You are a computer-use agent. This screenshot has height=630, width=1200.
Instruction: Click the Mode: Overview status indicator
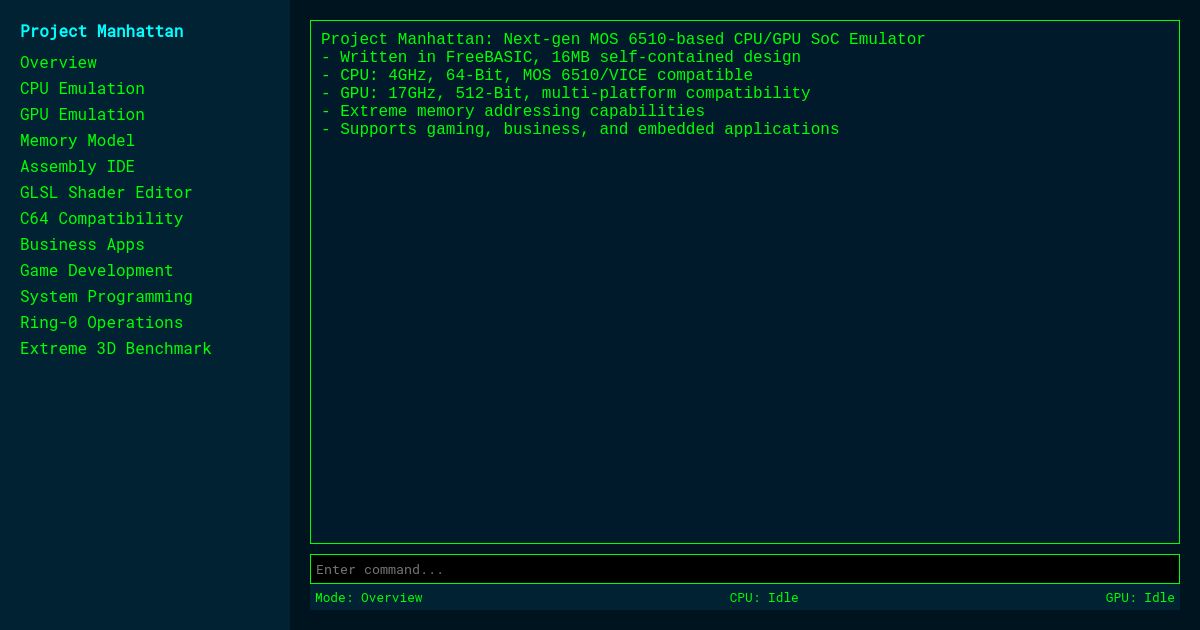coord(368,597)
